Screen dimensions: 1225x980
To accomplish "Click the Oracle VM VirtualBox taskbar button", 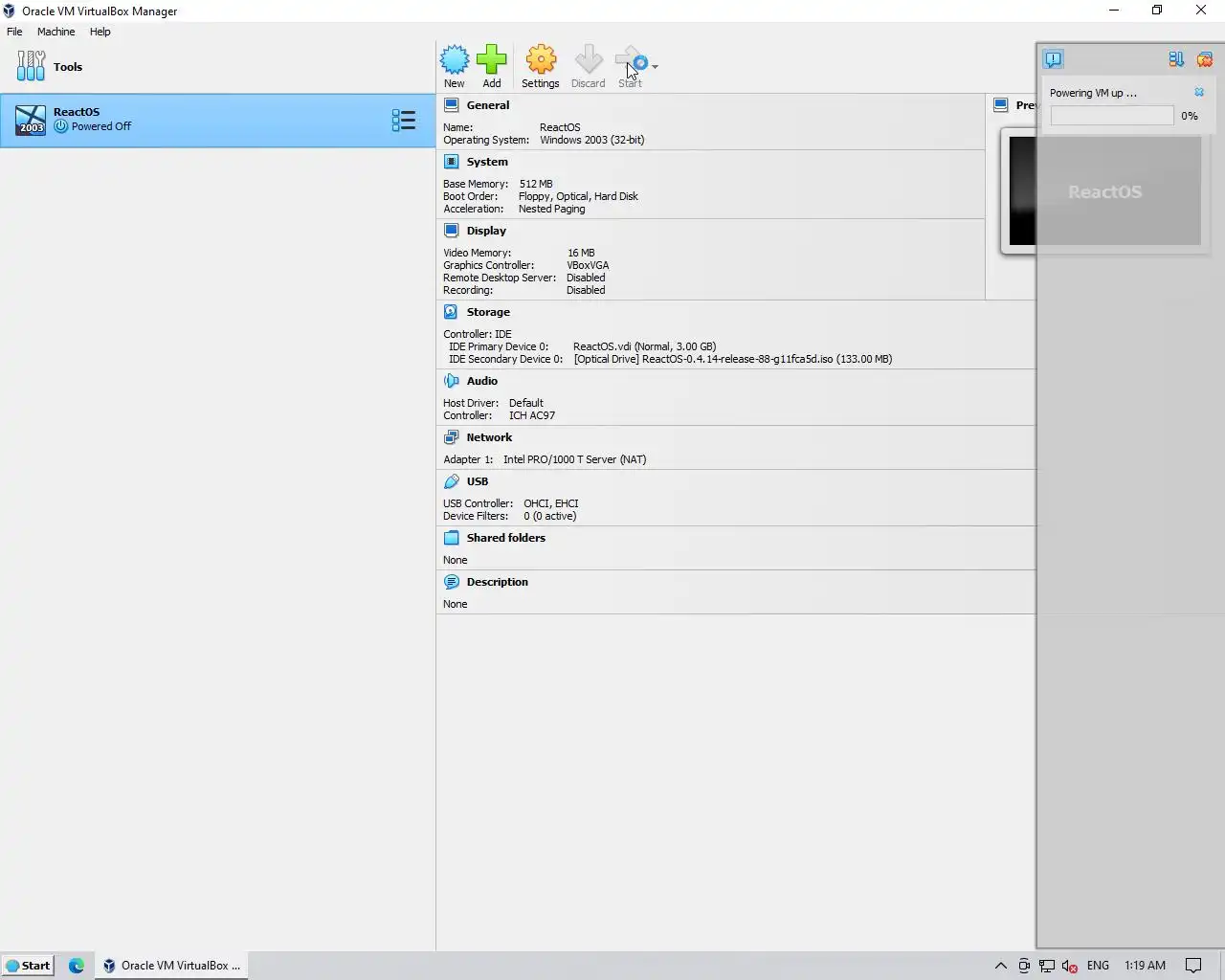I will [171, 966].
